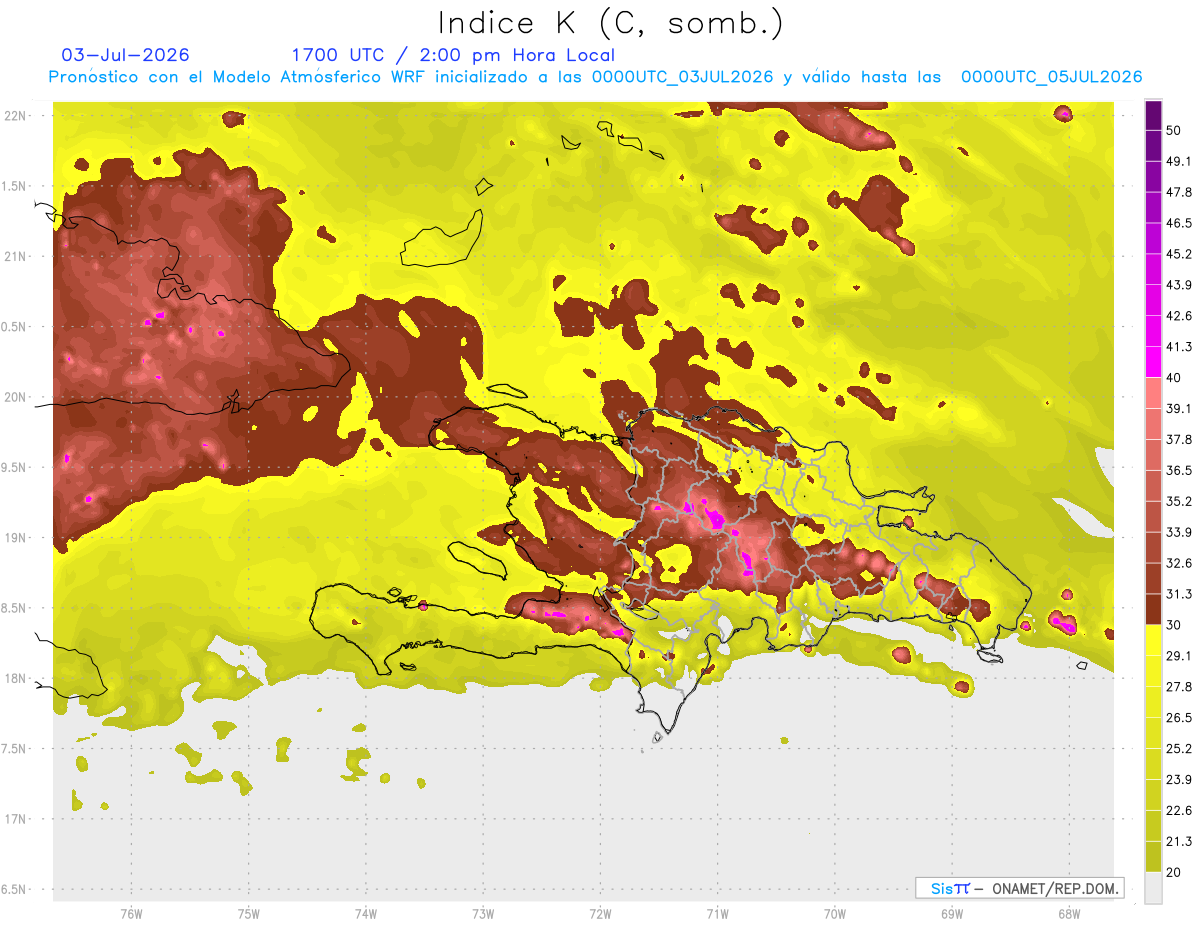Select the swatch between 45.2 and 46.5
Screen dimensions: 1200x927
click(1153, 238)
